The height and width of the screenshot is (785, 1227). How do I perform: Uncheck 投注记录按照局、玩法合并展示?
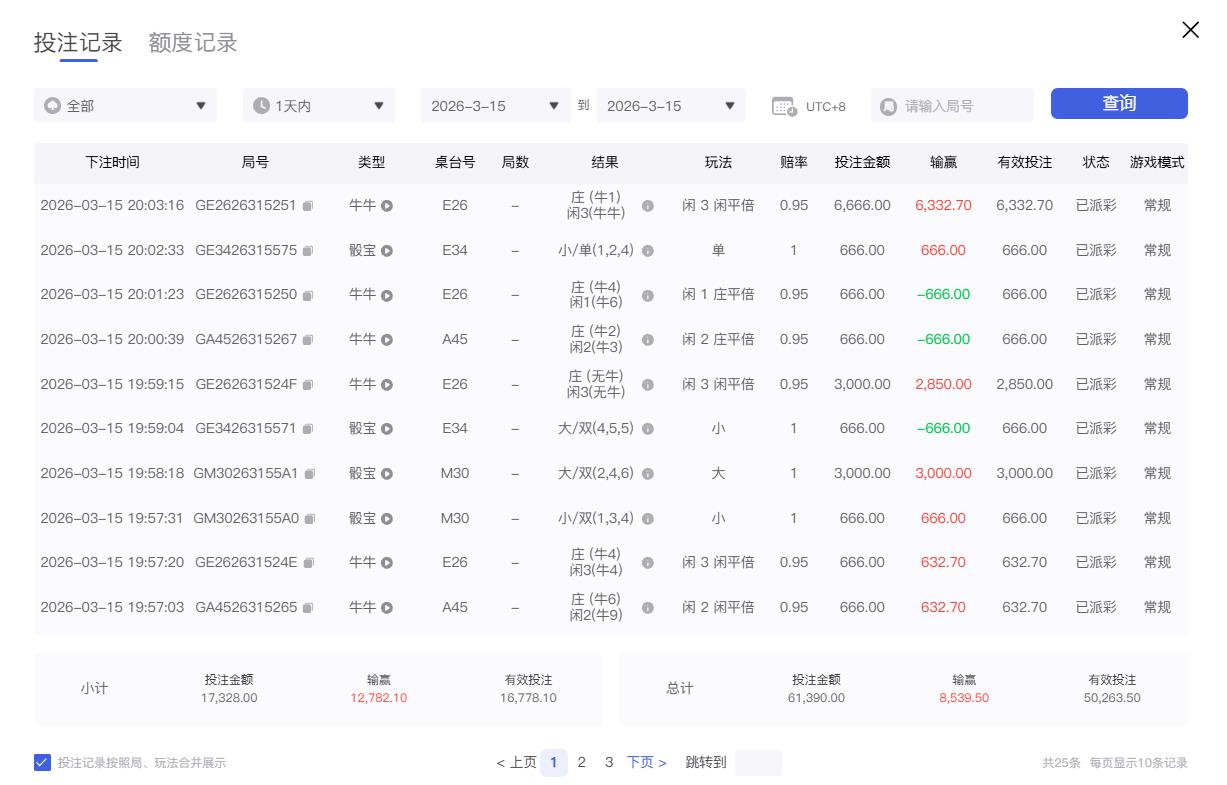[x=42, y=762]
